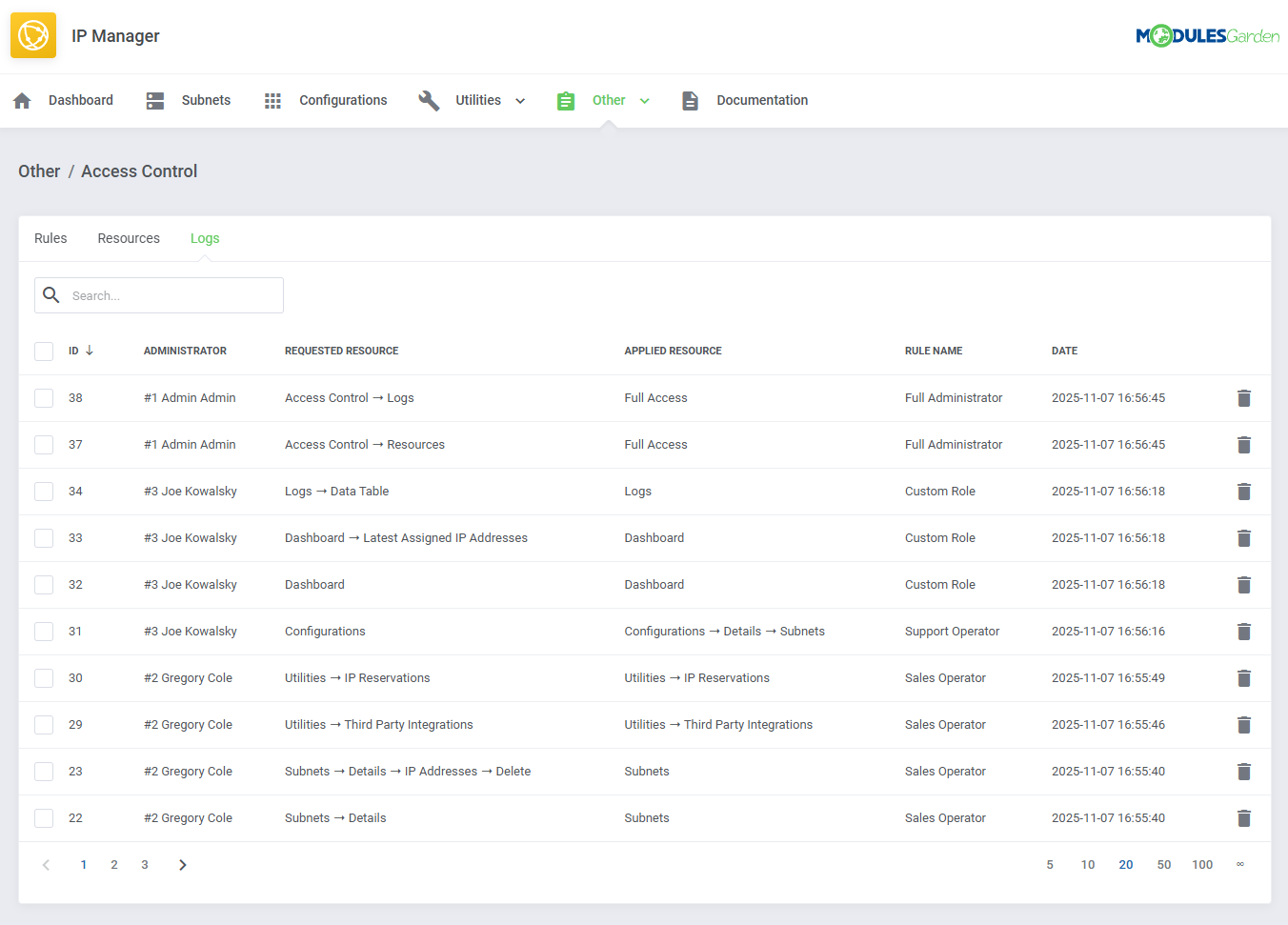Open Documentation via its page icon
1288x925 pixels.
[690, 99]
